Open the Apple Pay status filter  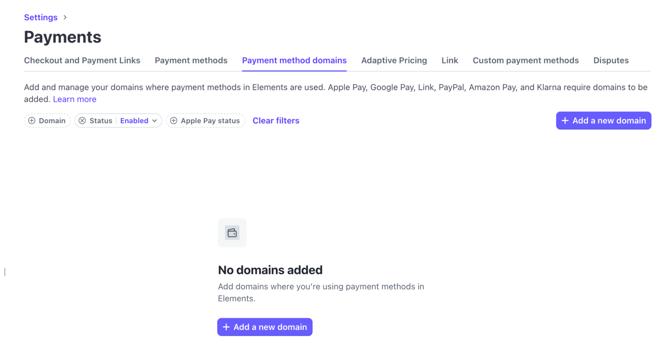[206, 121]
